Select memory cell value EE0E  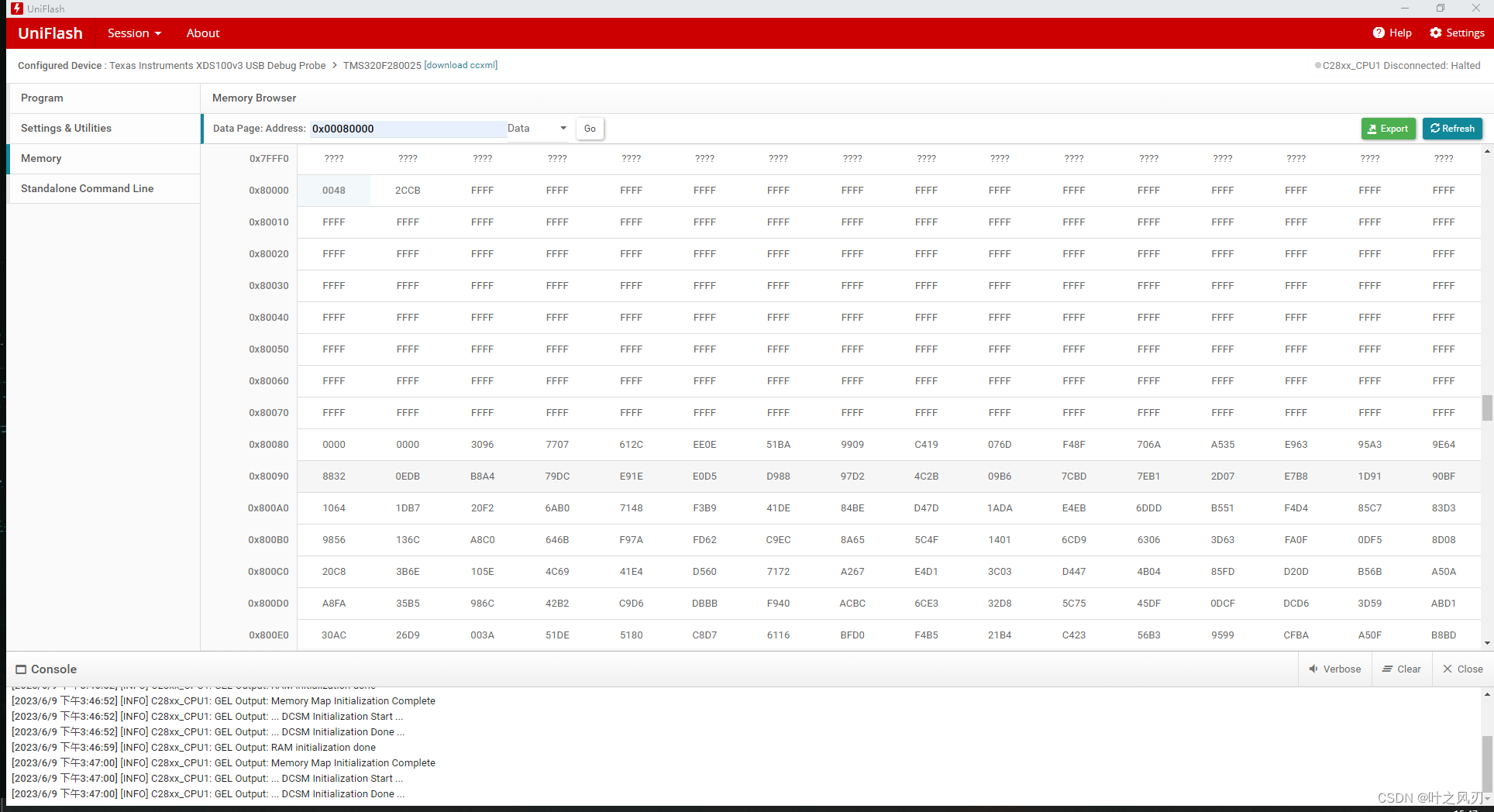click(x=704, y=445)
